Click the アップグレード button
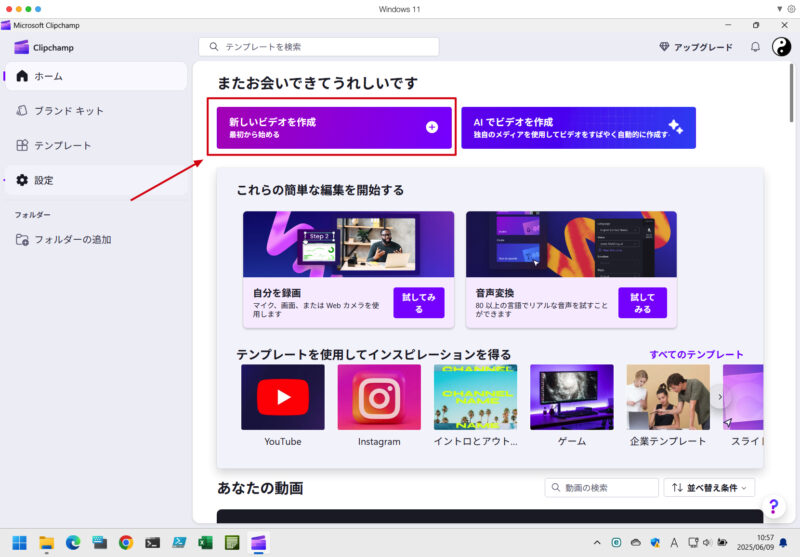This screenshot has width=800, height=557. click(x=696, y=47)
